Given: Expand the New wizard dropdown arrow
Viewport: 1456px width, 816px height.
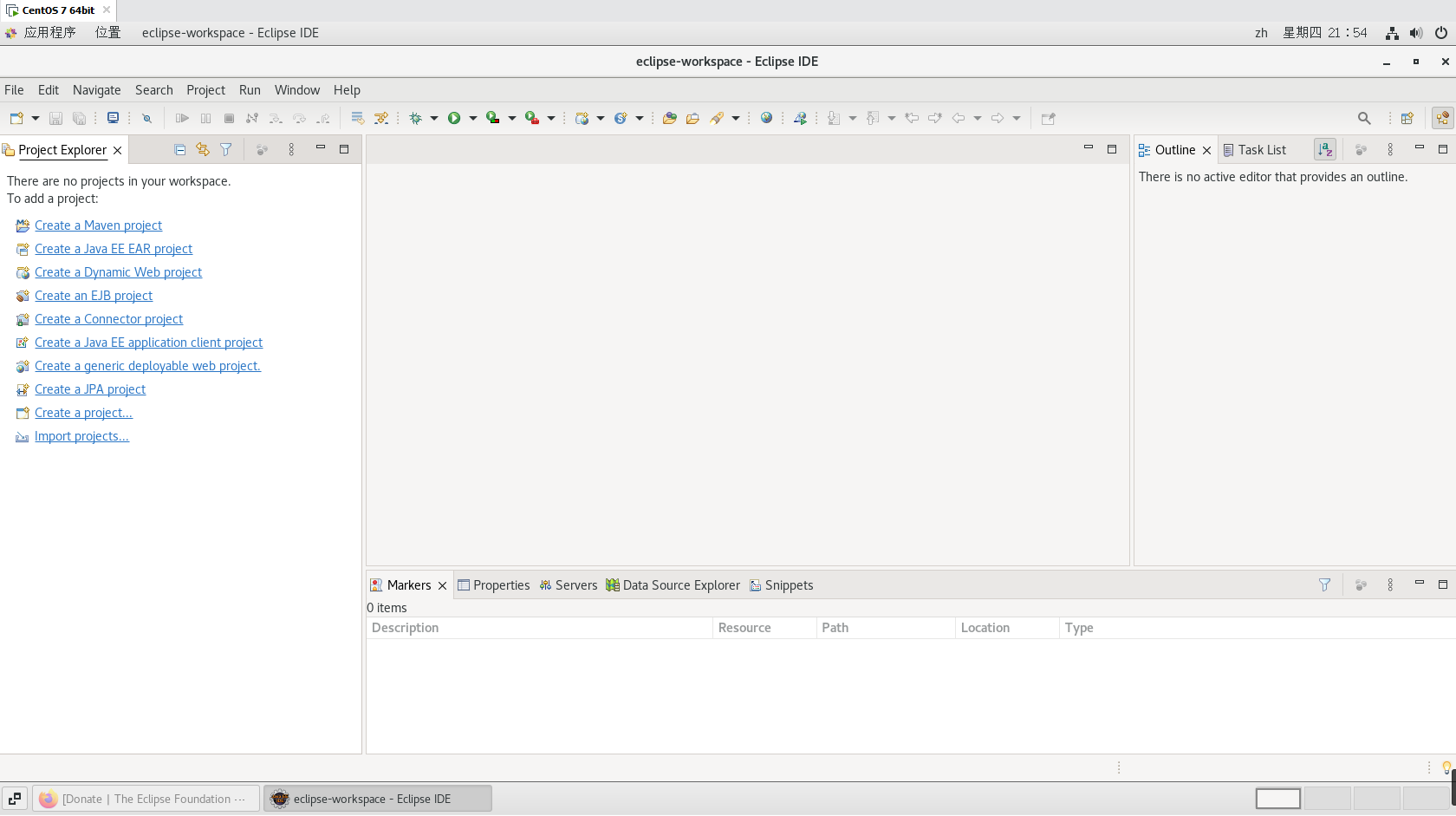Looking at the screenshot, I should pyautogui.click(x=36, y=118).
